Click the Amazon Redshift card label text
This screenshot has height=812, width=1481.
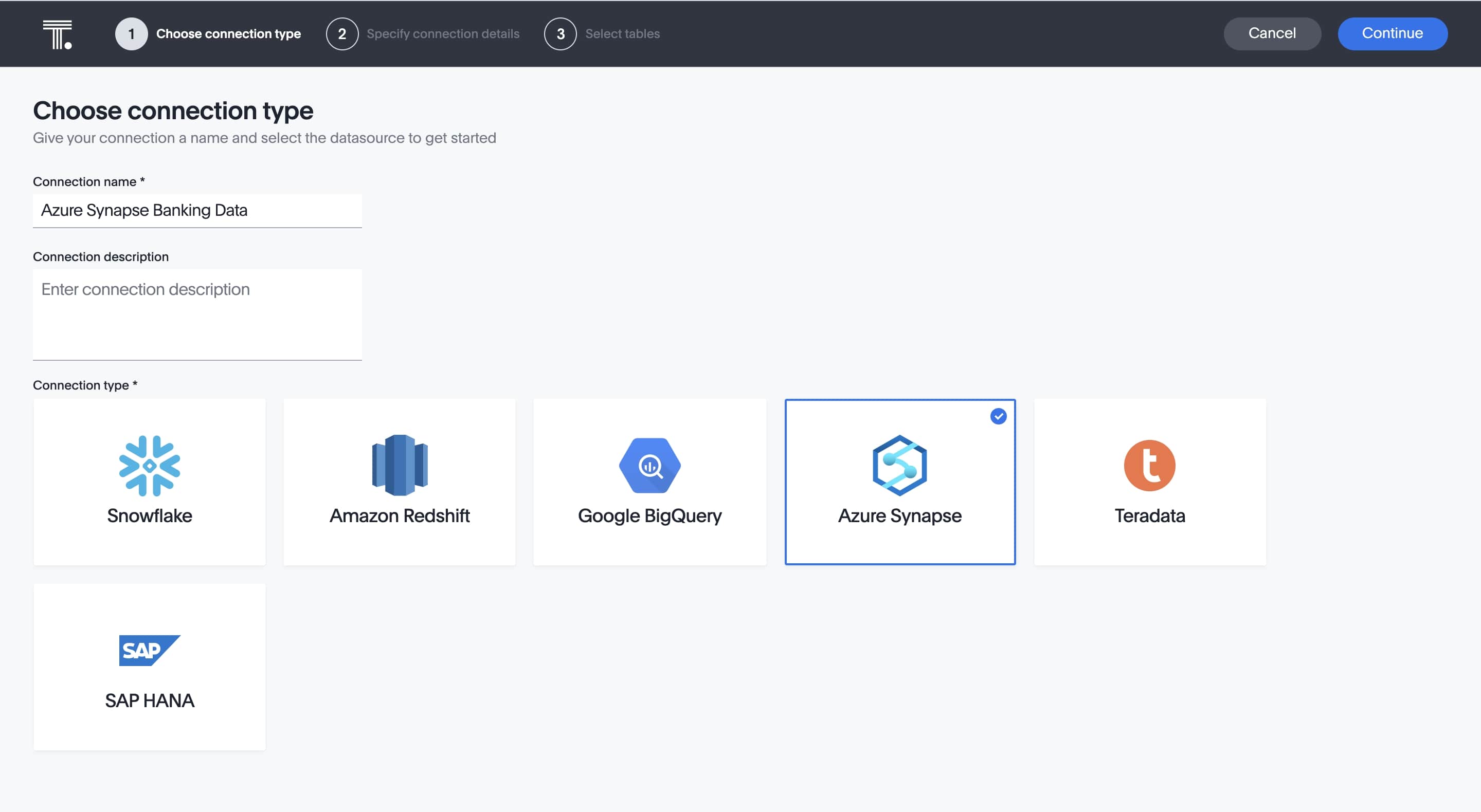click(x=400, y=515)
